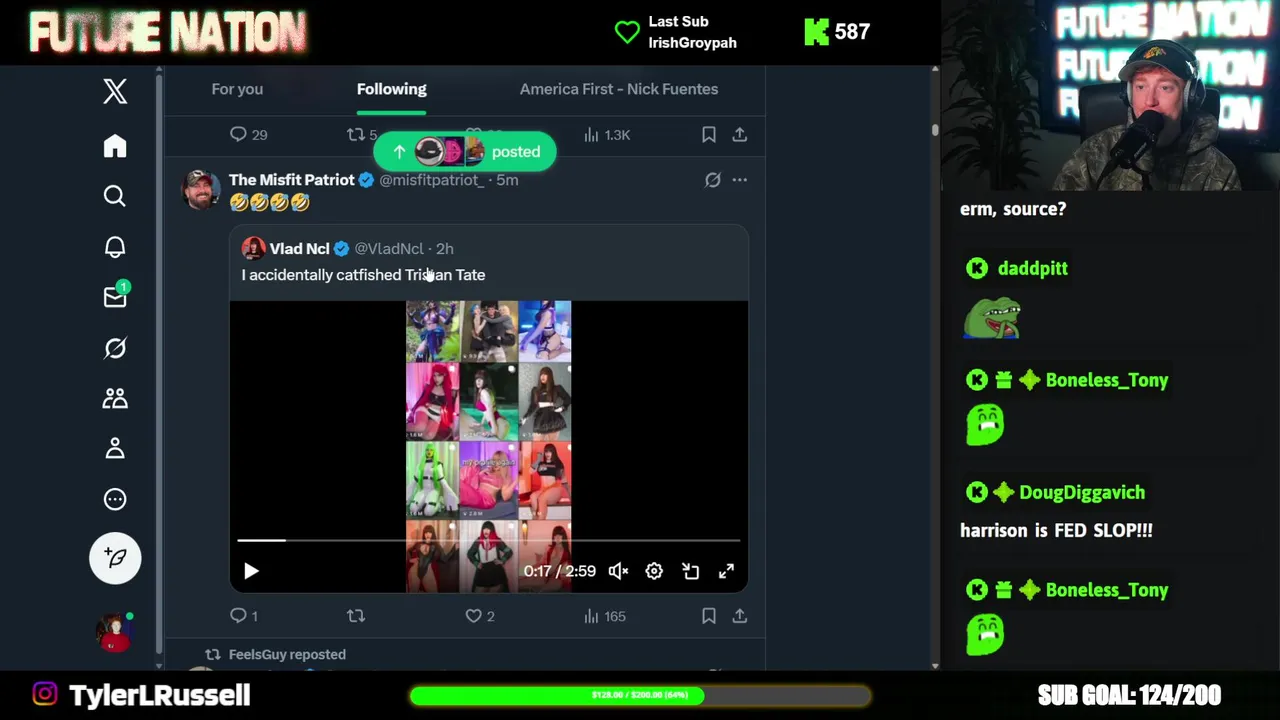
Task: Click the Instagram icon in overlay
Action: [45, 694]
